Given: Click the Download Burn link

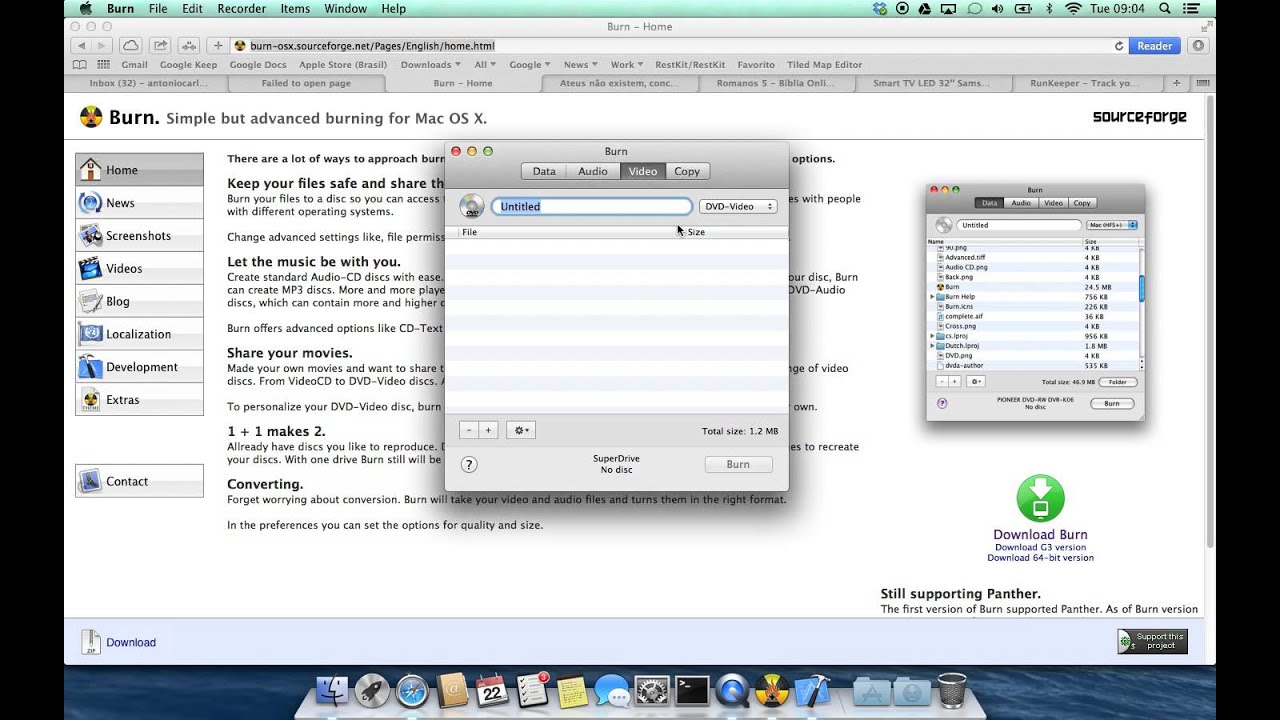Looking at the screenshot, I should point(1040,535).
